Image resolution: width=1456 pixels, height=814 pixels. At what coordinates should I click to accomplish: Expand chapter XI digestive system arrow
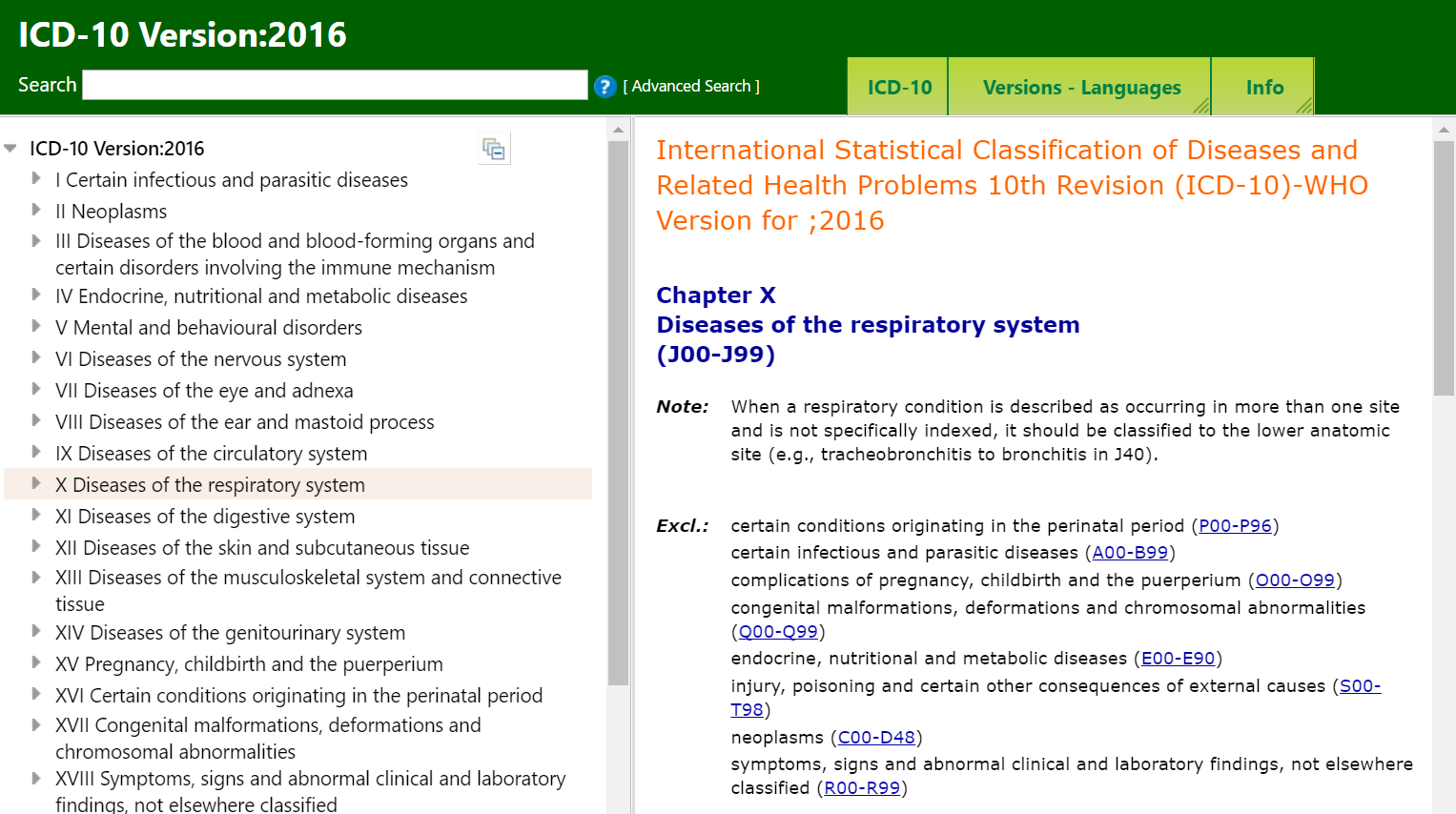coord(36,515)
